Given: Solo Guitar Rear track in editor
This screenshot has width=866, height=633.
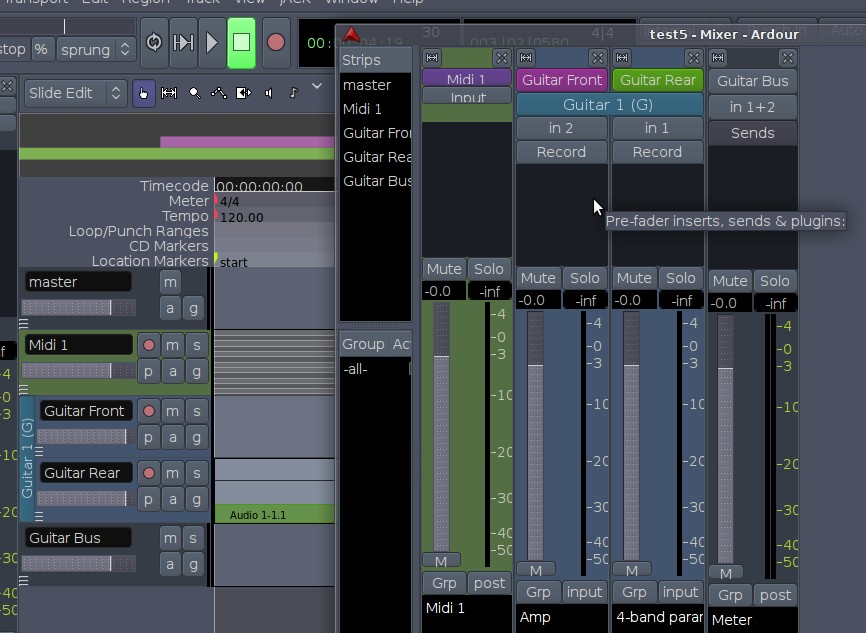Looking at the screenshot, I should tap(197, 473).
